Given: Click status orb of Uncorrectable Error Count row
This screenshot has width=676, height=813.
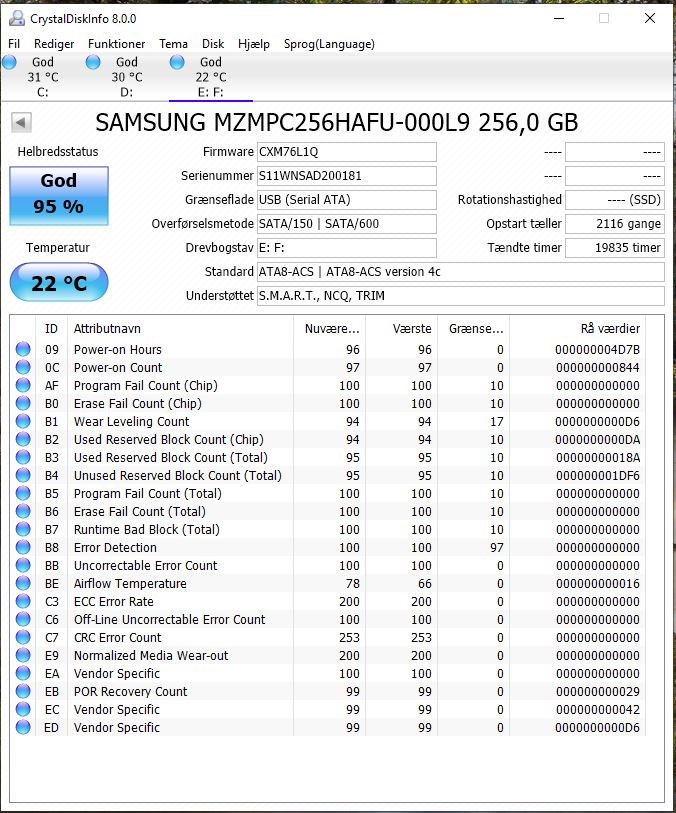Looking at the screenshot, I should [23, 565].
